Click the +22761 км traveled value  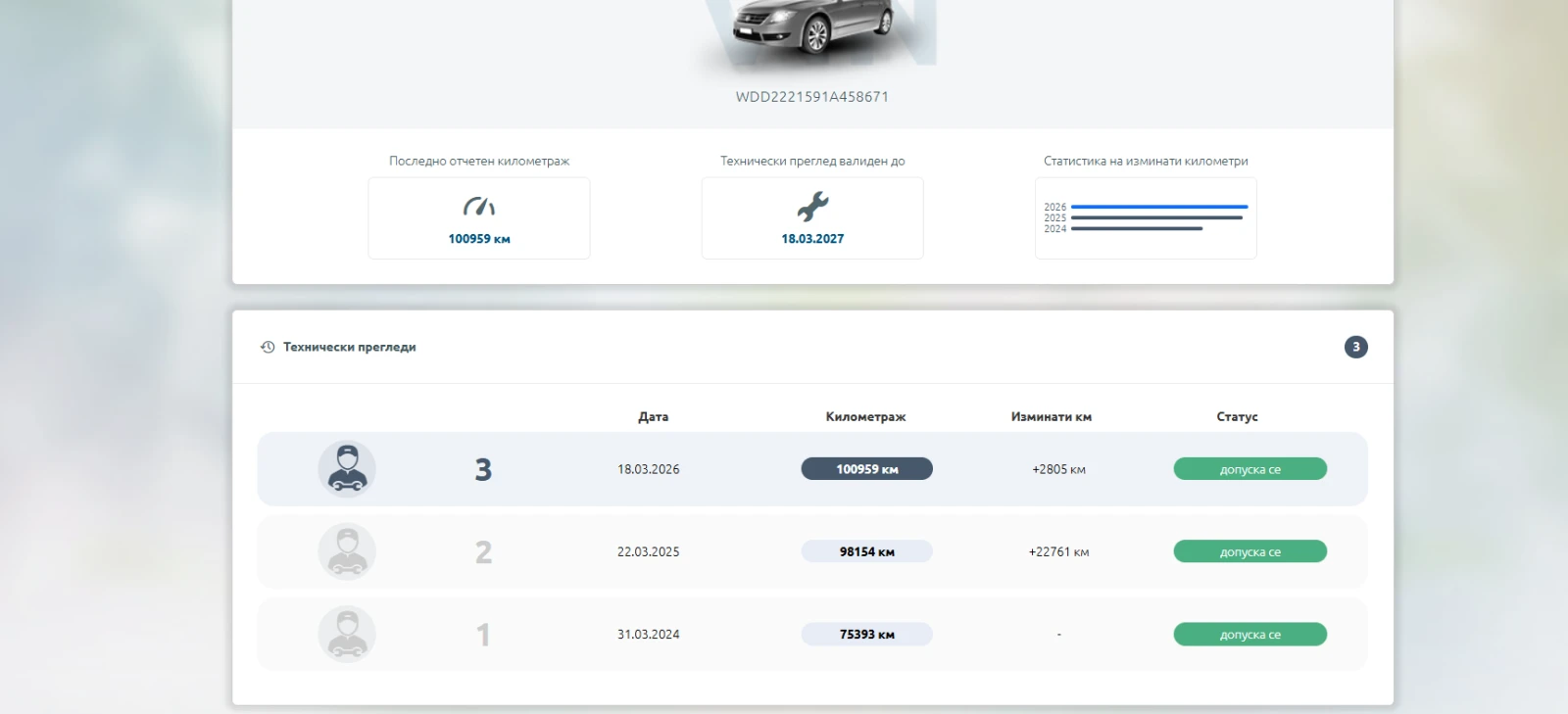tap(1058, 551)
